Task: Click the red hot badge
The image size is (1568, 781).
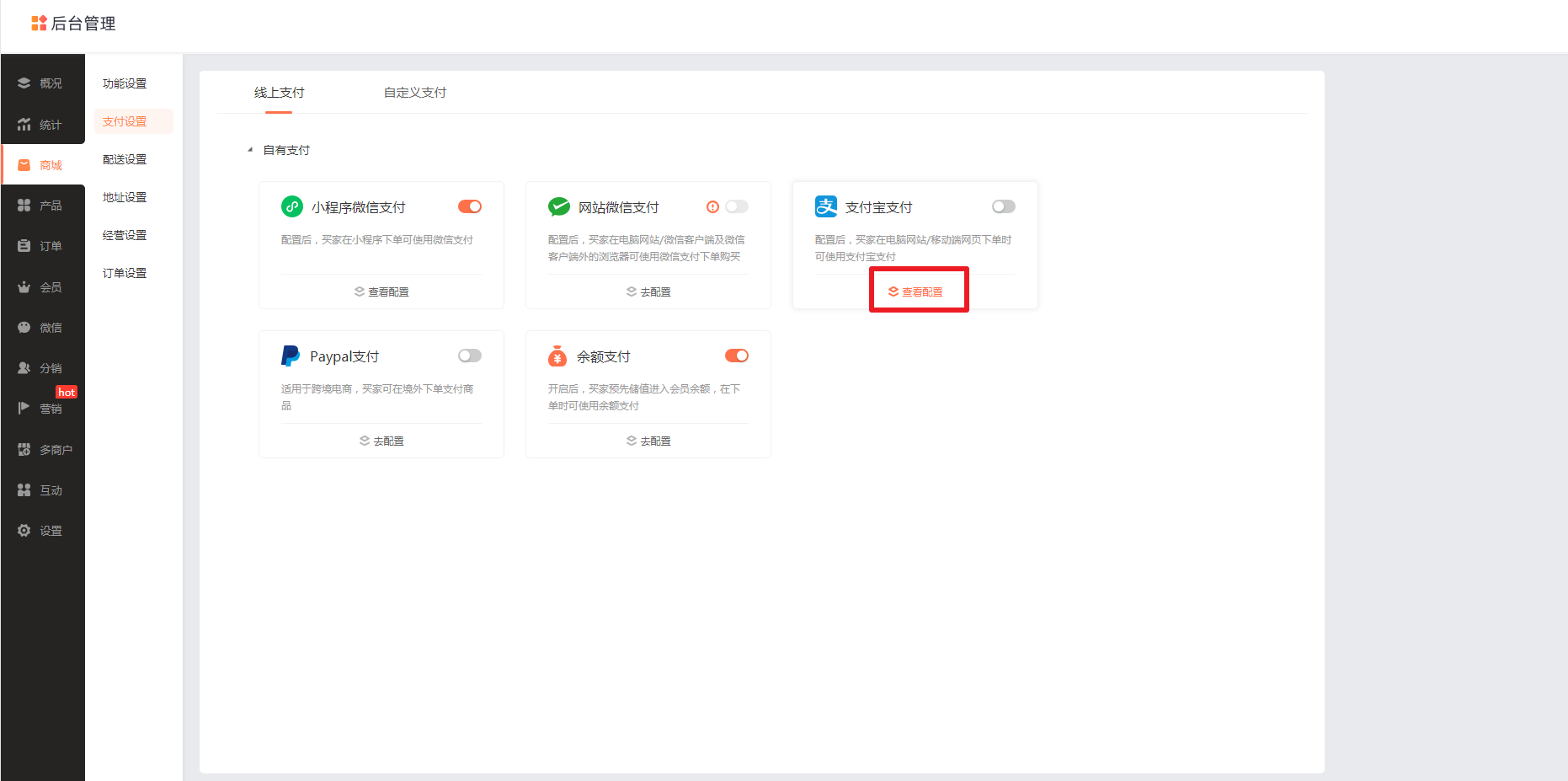Action: point(67,392)
